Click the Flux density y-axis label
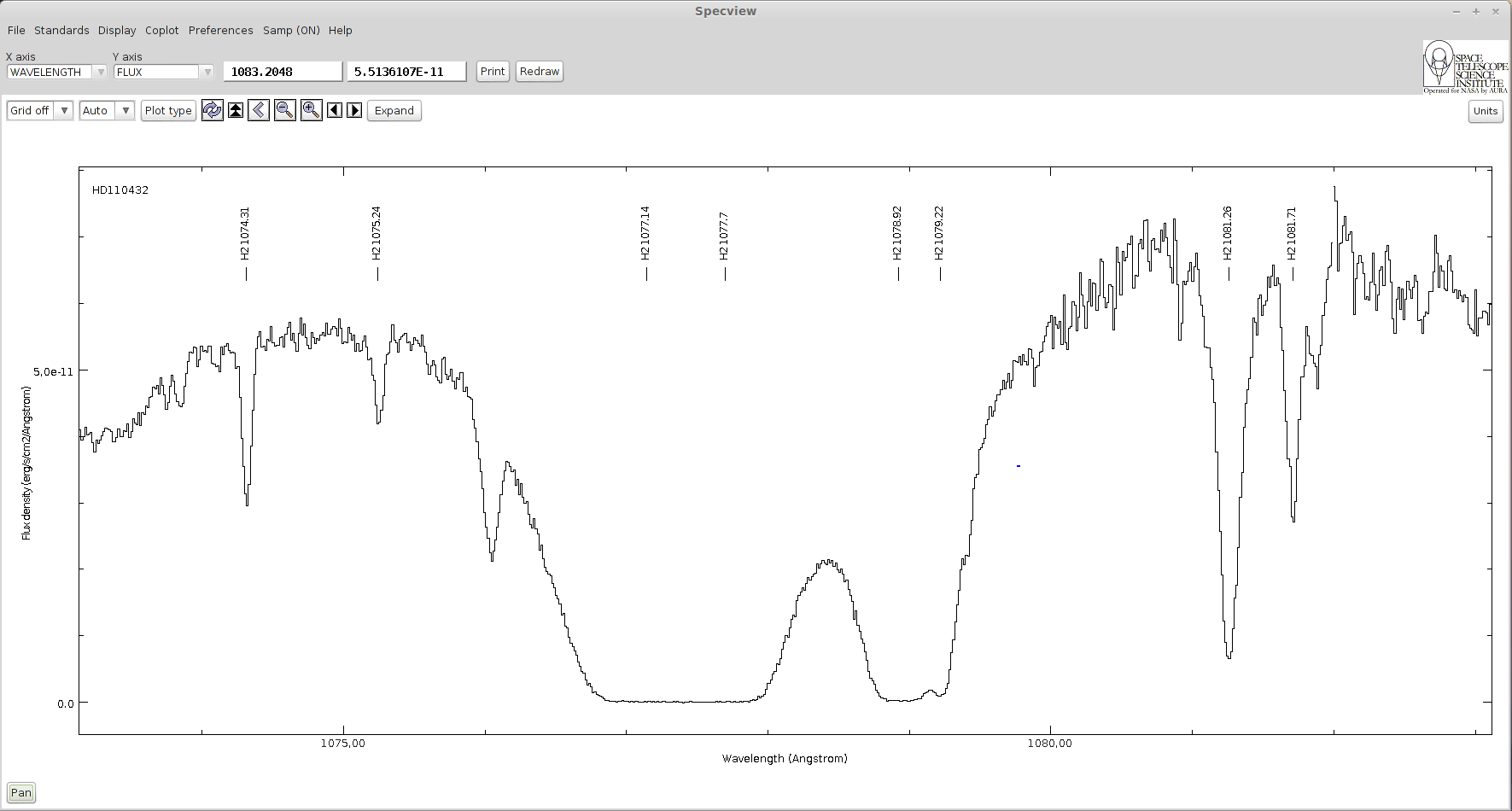The image size is (1512, 811). pos(26,463)
